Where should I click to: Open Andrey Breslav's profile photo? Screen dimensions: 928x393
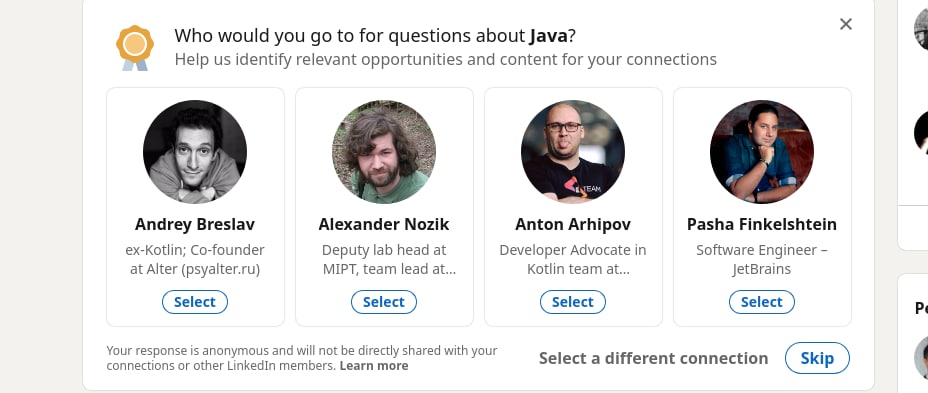coord(195,152)
